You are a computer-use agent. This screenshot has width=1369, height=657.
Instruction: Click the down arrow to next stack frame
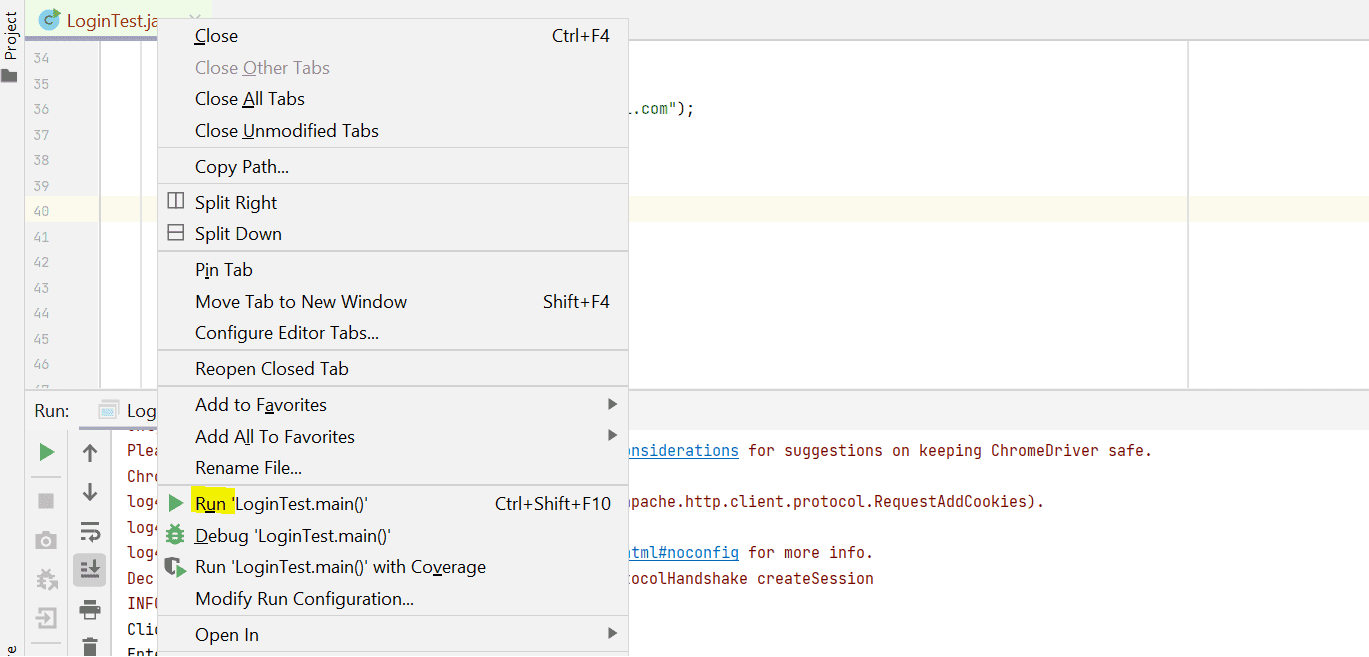[x=90, y=492]
